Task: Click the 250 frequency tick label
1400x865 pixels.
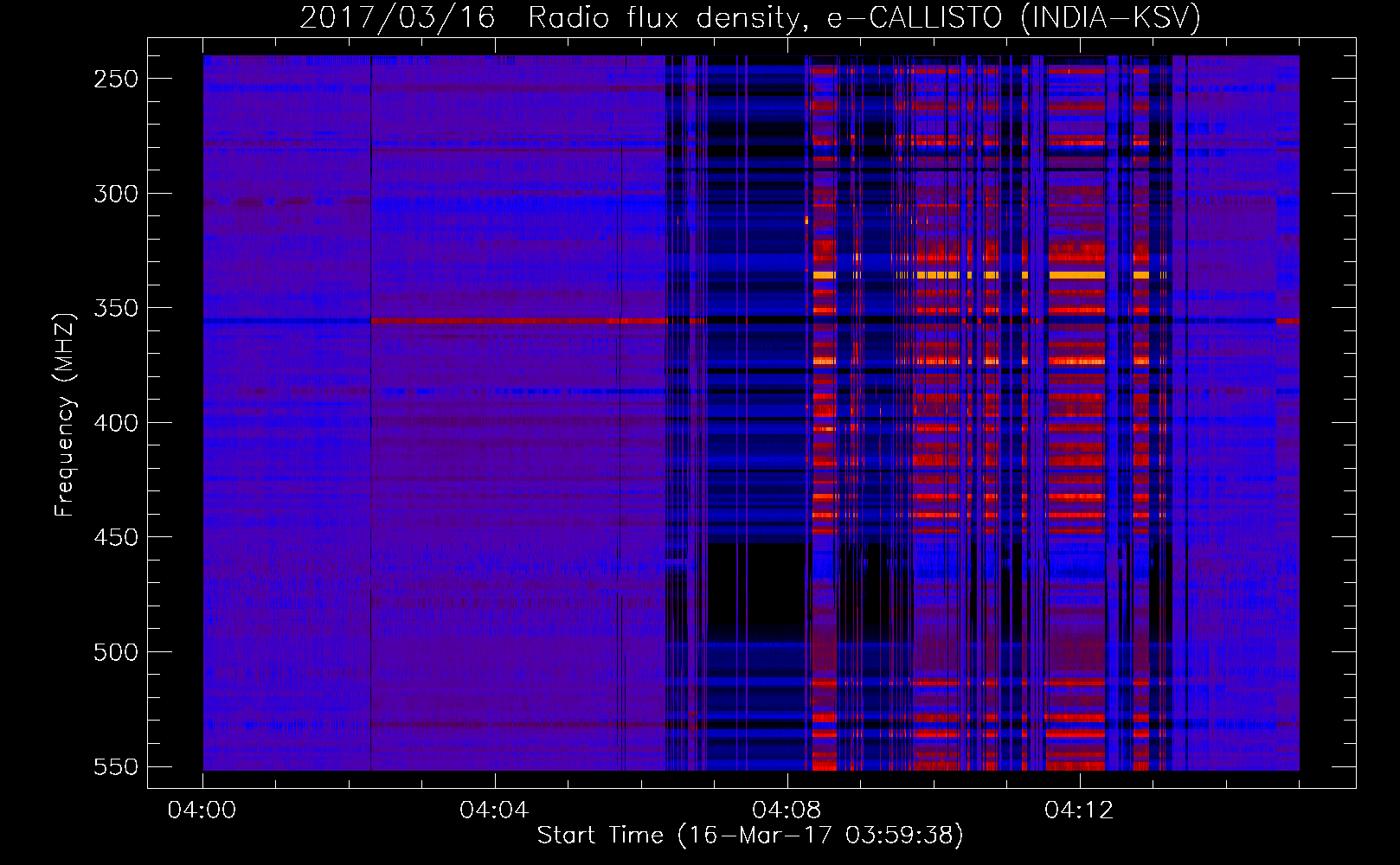Action: tap(116, 79)
